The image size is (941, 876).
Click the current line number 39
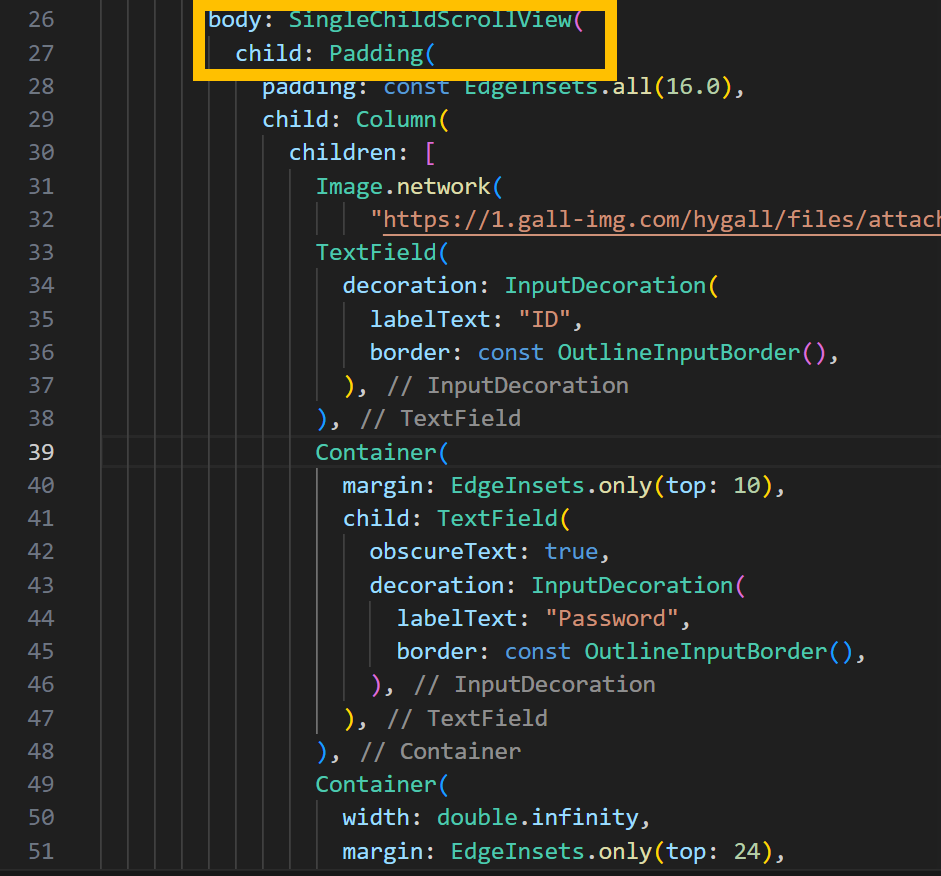point(41,452)
